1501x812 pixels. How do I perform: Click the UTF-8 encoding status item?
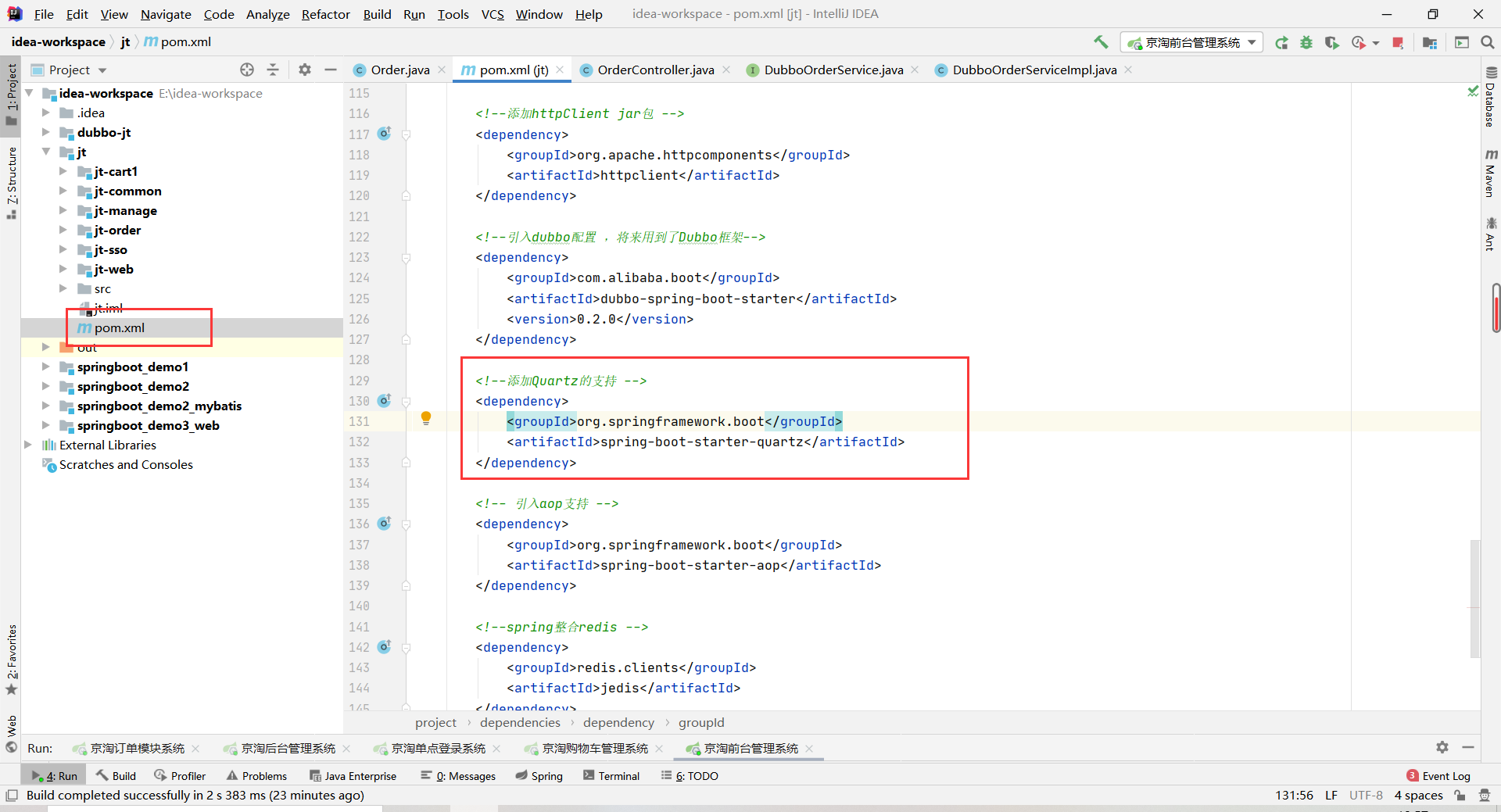[1366, 796]
